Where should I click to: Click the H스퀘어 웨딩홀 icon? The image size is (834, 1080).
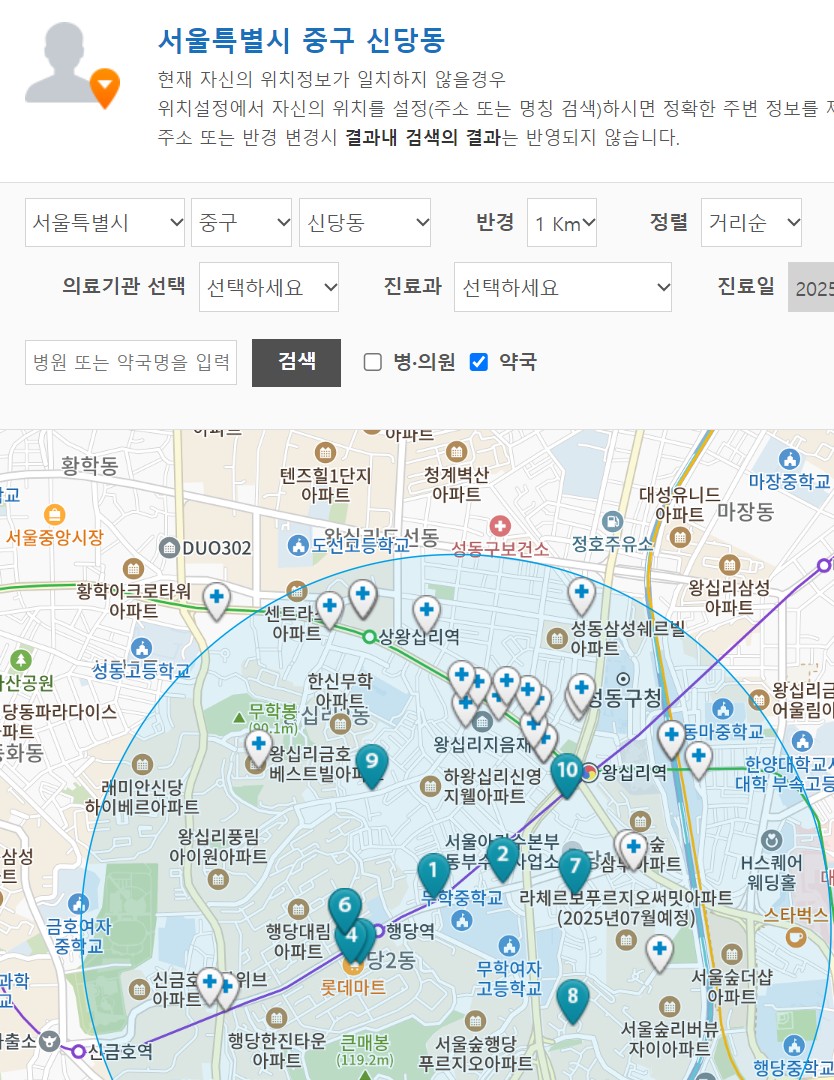[771, 840]
